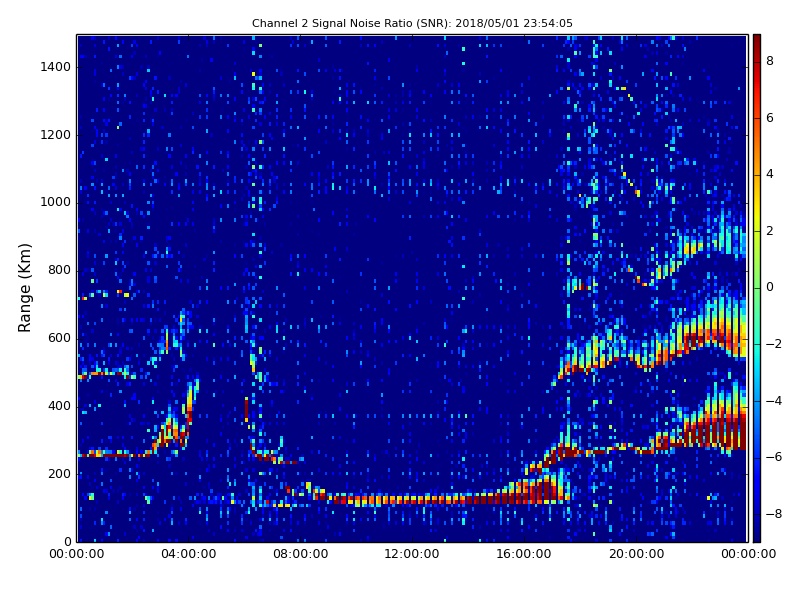
Task: Click the colorbar label −4
Action: [x=774, y=401]
